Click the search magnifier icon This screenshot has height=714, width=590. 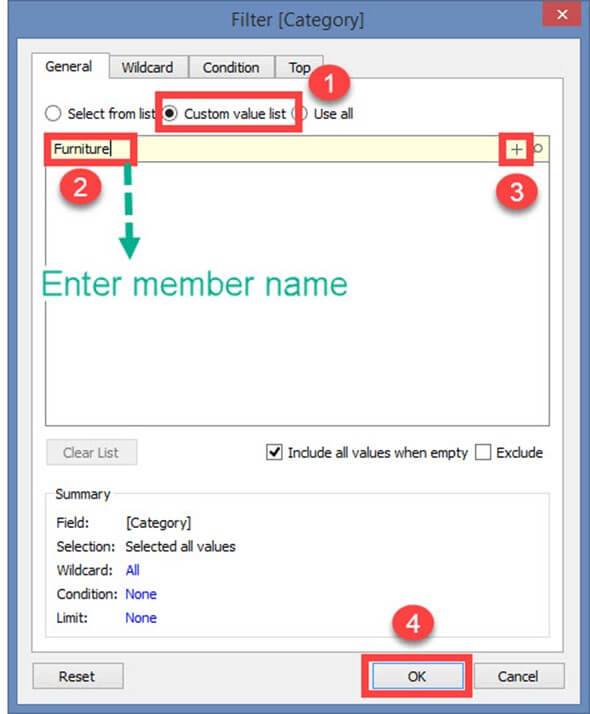(x=538, y=148)
